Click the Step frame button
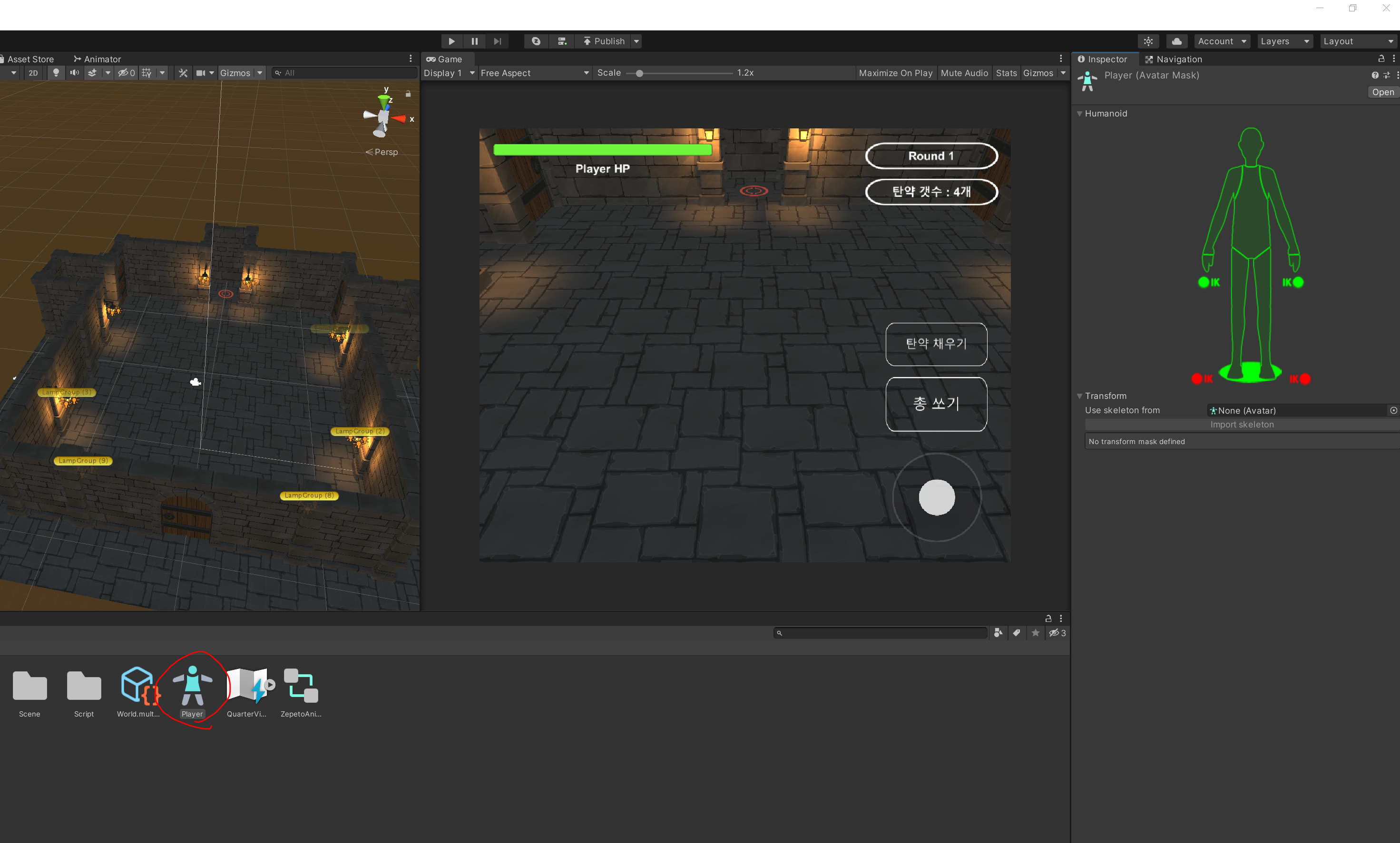Viewport: 1400px width, 843px height. pos(497,41)
